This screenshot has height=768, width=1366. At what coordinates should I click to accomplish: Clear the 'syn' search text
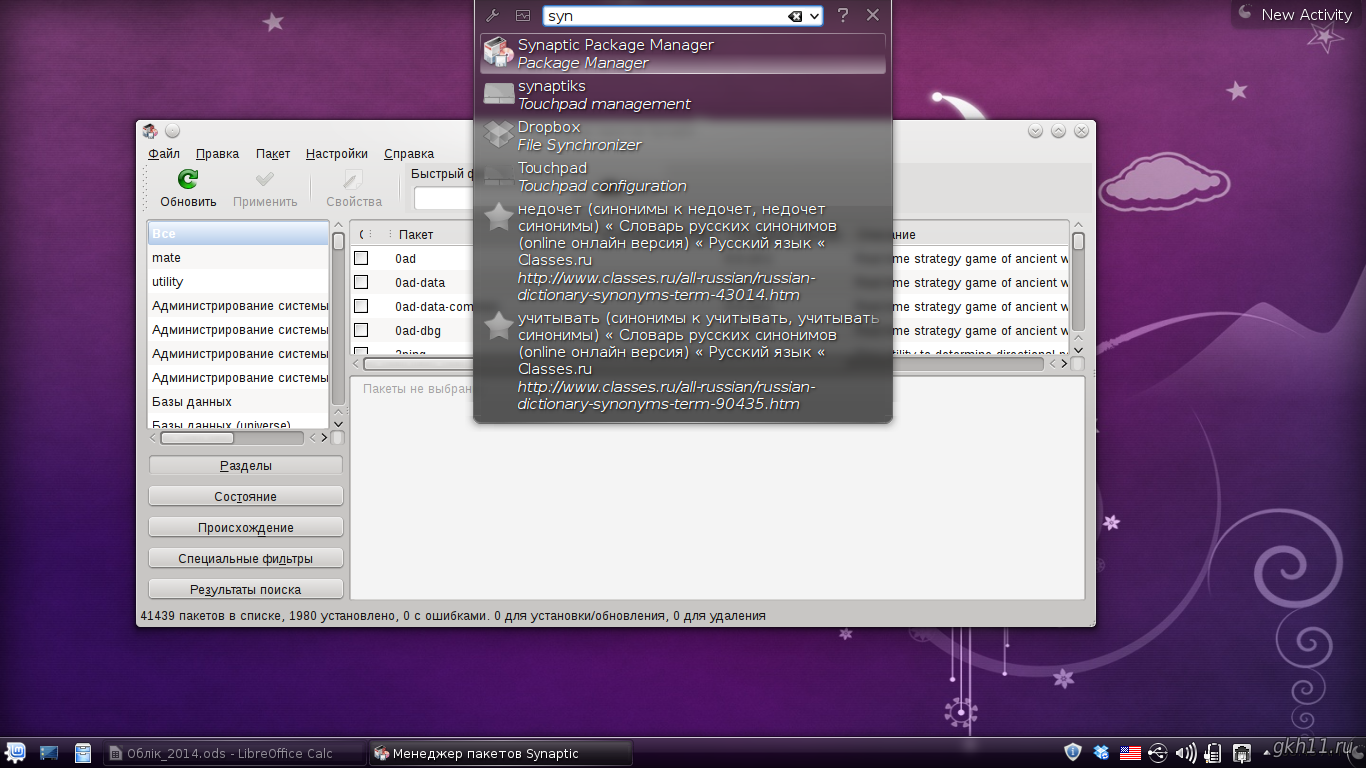pos(795,16)
